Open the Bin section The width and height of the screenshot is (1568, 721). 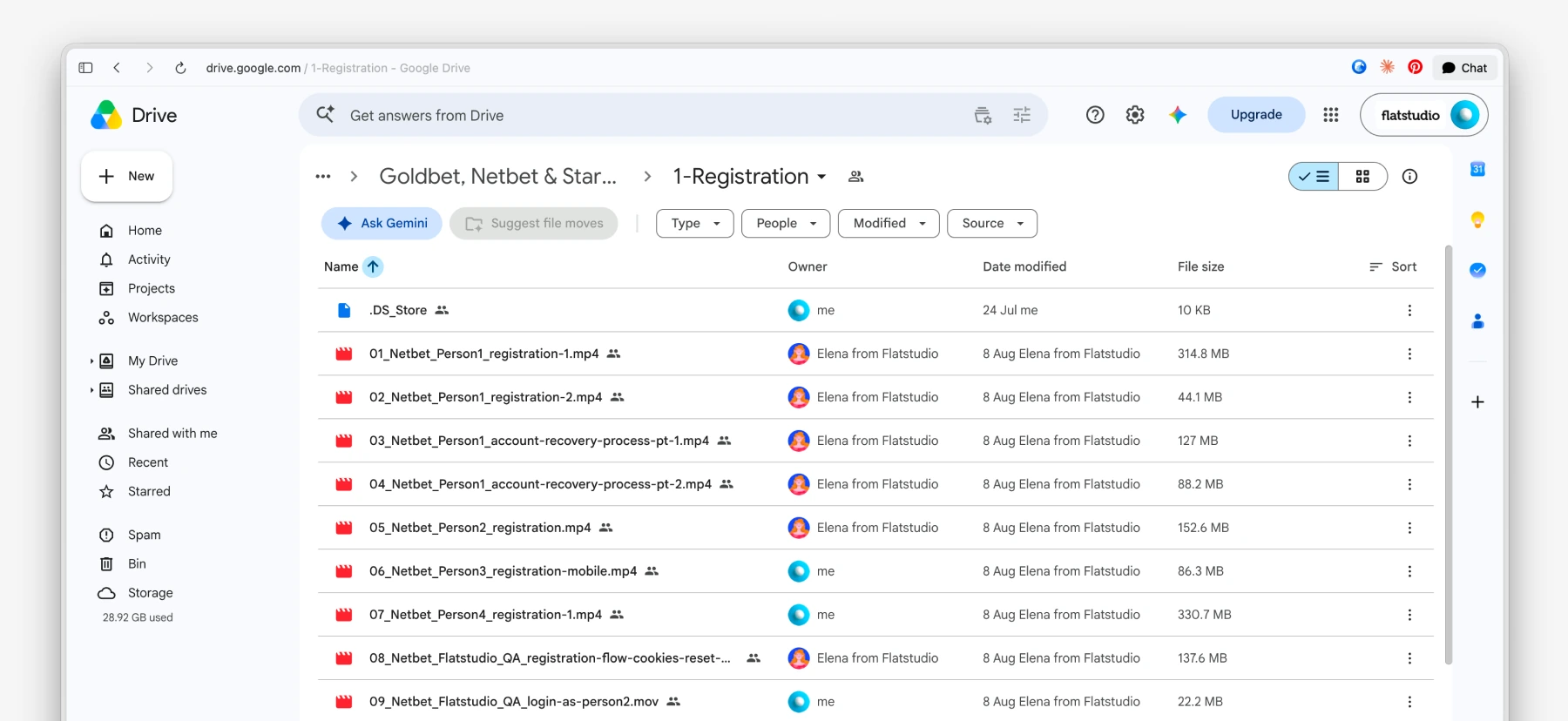pos(137,564)
